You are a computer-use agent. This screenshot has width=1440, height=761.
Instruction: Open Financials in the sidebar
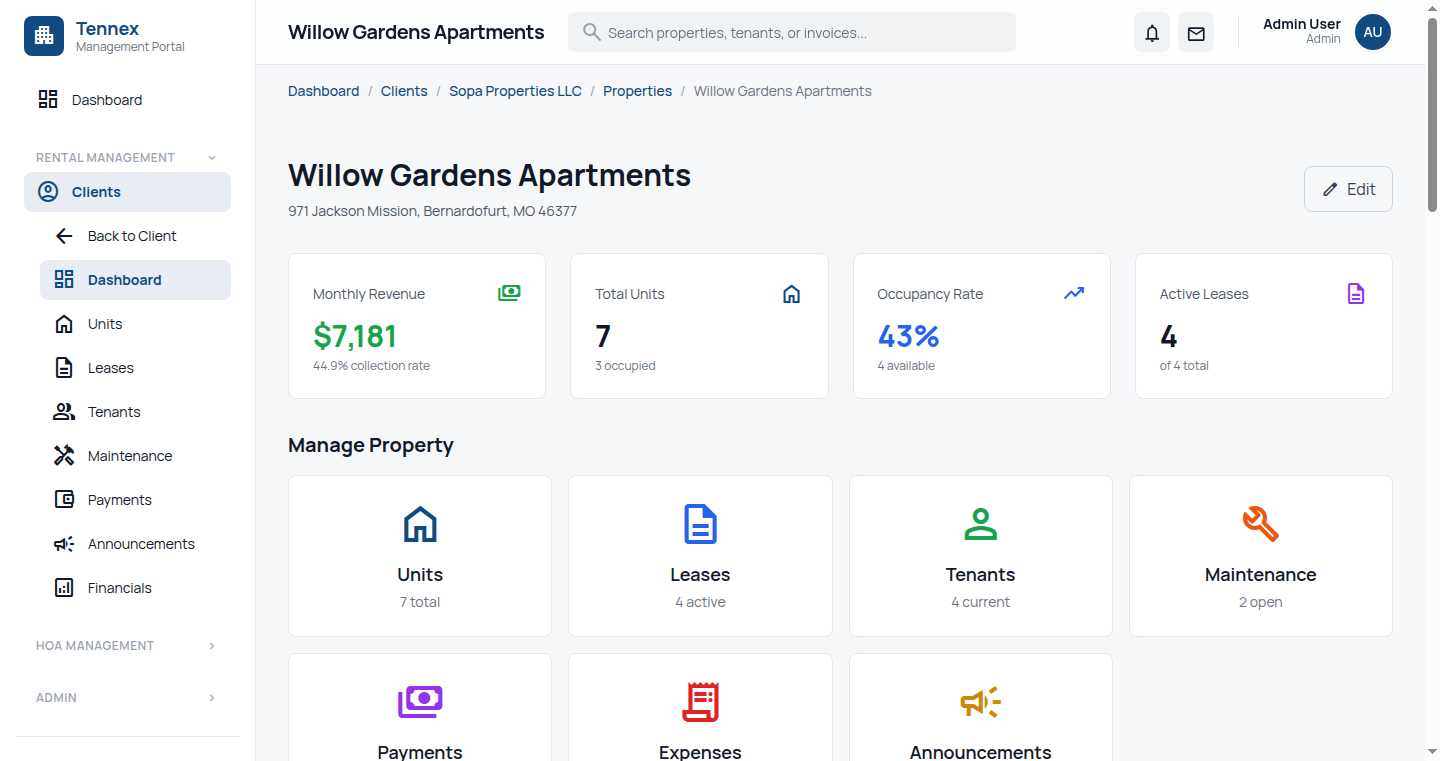point(119,588)
